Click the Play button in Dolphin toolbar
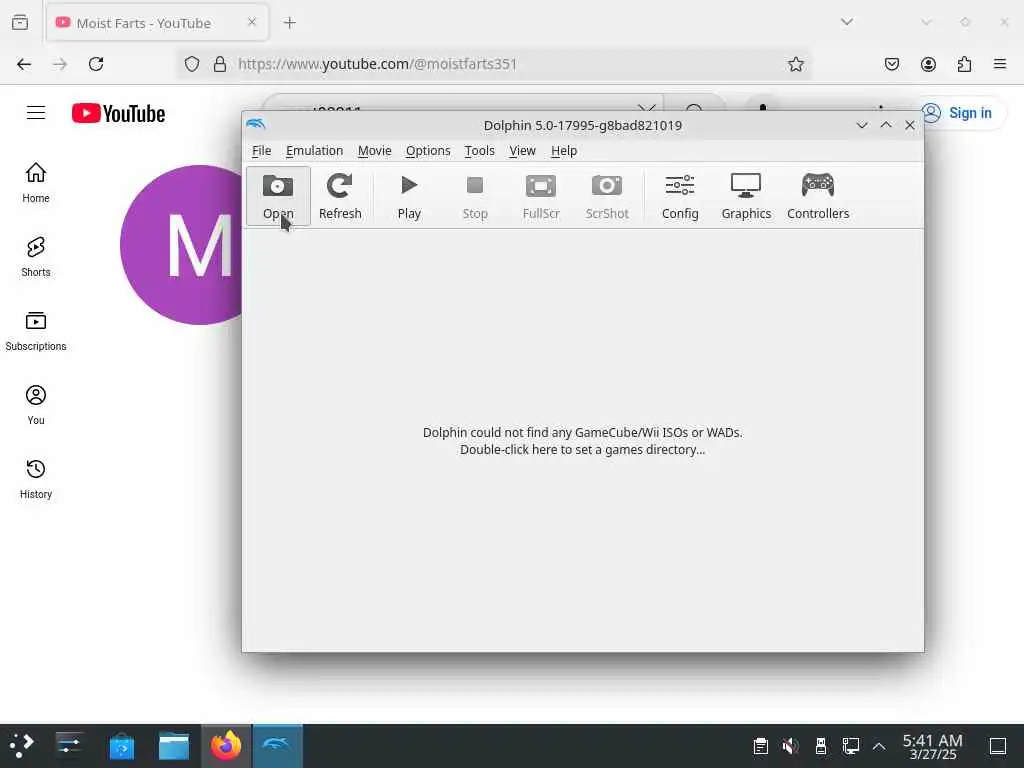 (x=409, y=195)
